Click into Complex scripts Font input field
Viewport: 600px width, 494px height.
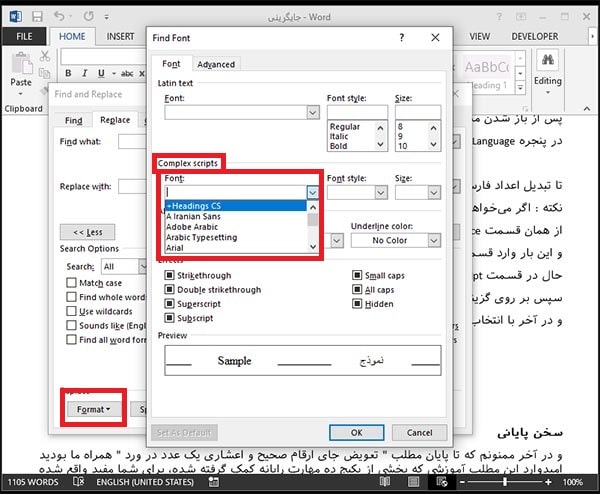point(236,192)
